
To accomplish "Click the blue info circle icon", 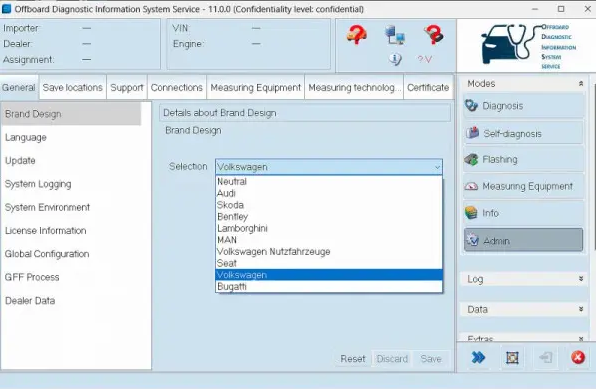I will coord(395,59).
